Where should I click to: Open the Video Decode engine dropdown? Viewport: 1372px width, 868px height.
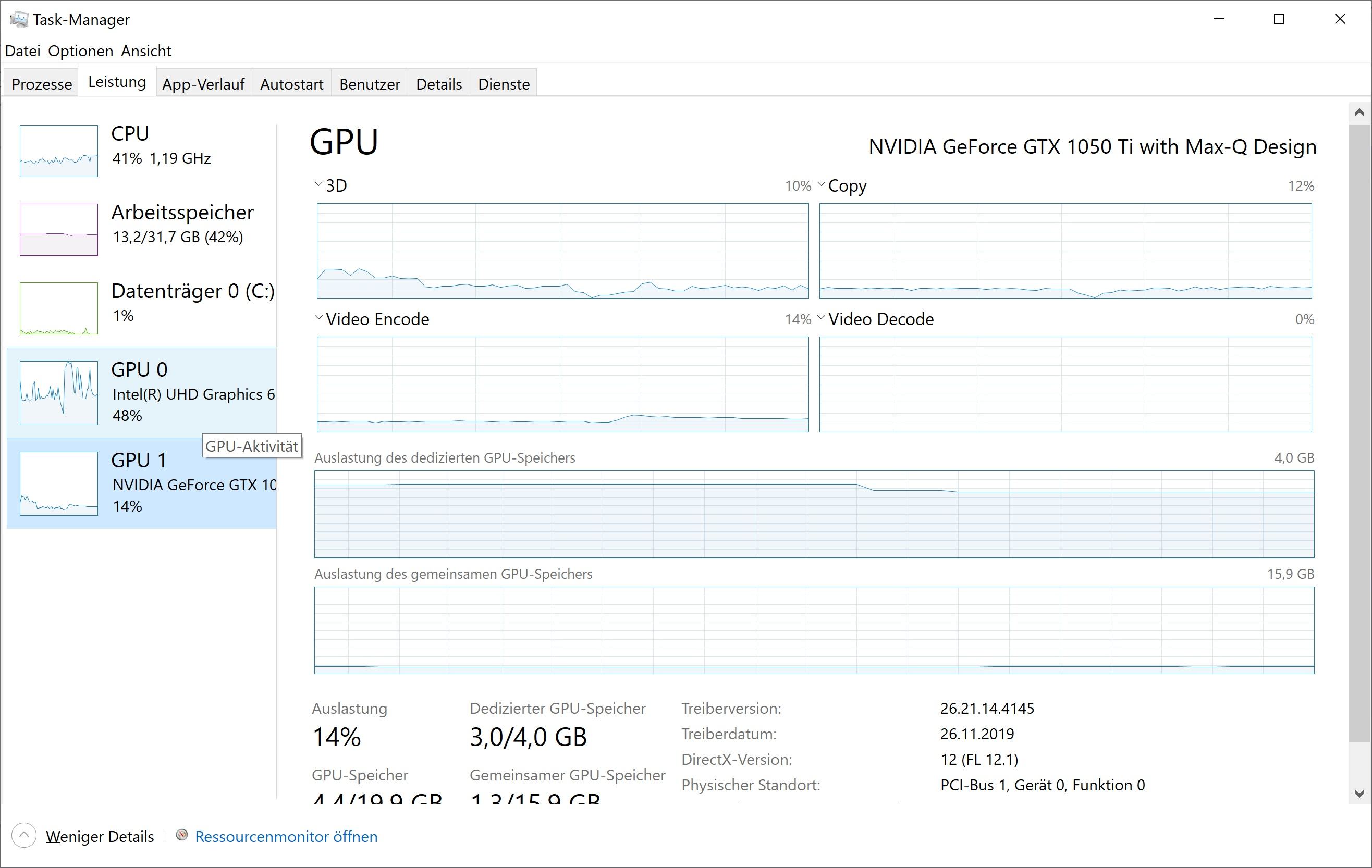click(821, 318)
